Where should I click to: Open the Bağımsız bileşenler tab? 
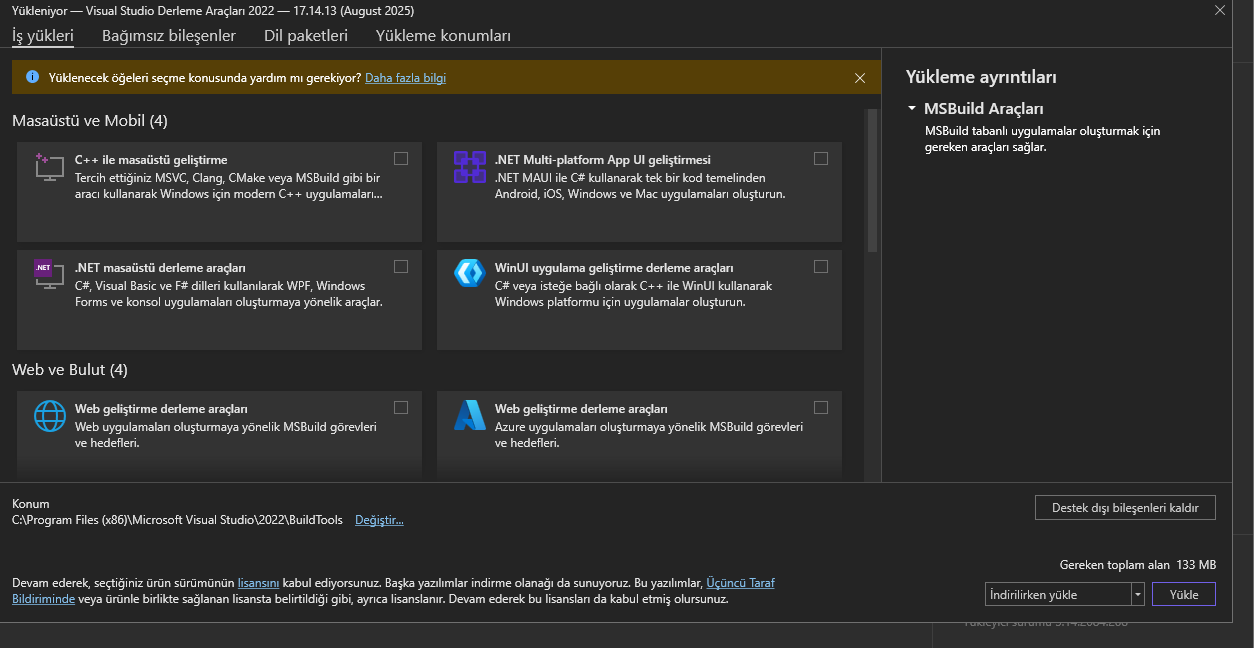click(x=169, y=36)
